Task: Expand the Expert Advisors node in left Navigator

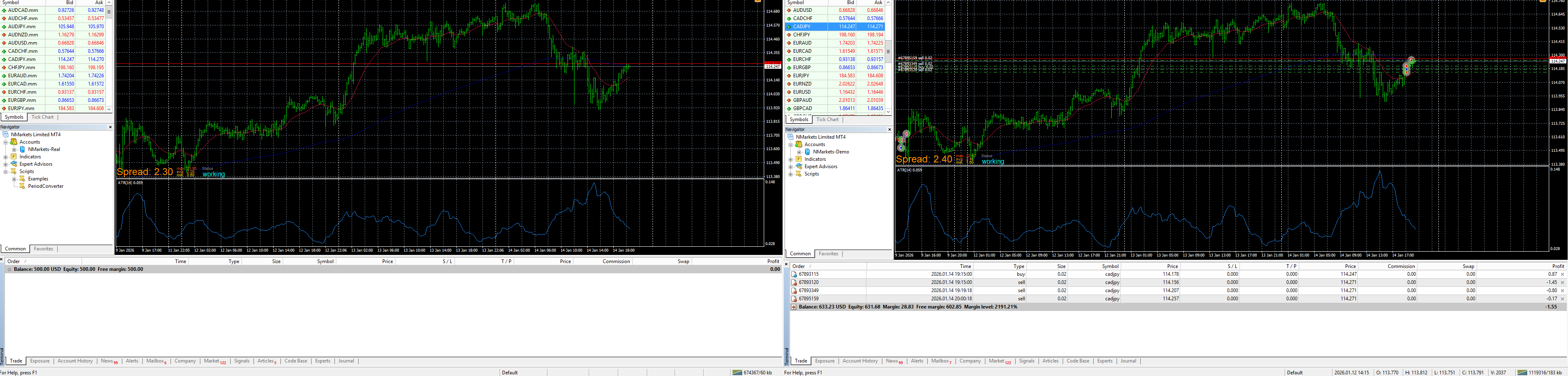Action: [5, 164]
